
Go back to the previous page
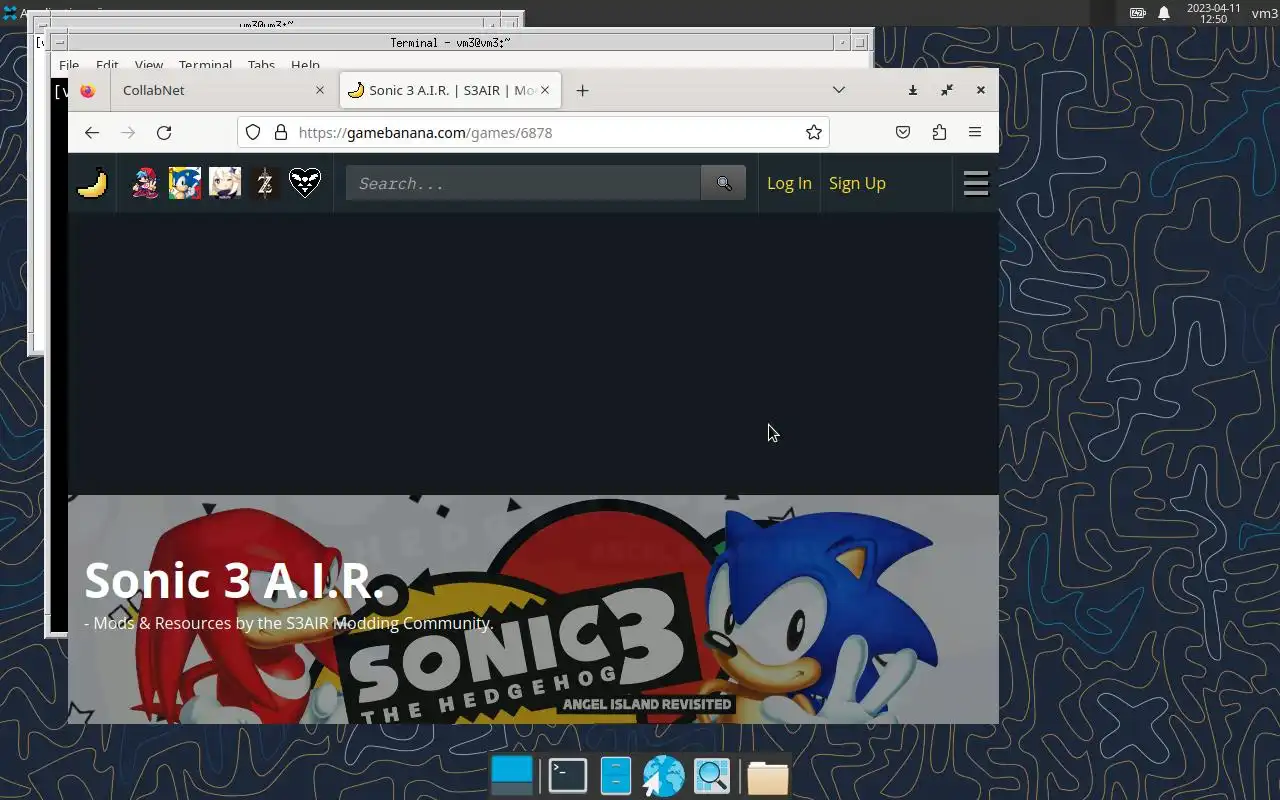coord(92,132)
